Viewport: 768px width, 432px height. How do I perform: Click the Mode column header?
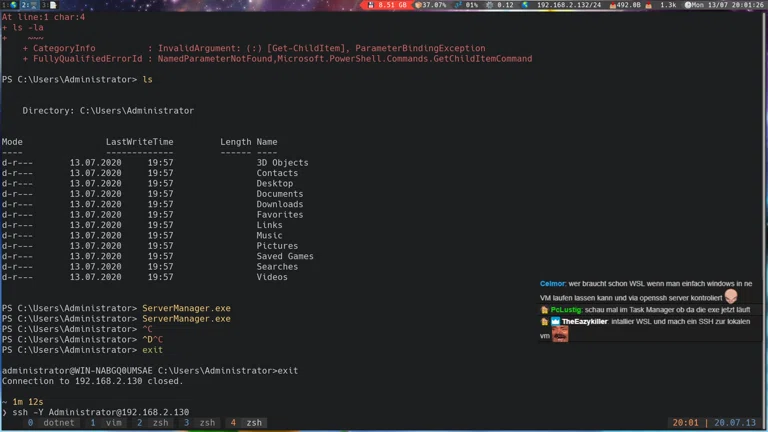(x=12, y=142)
